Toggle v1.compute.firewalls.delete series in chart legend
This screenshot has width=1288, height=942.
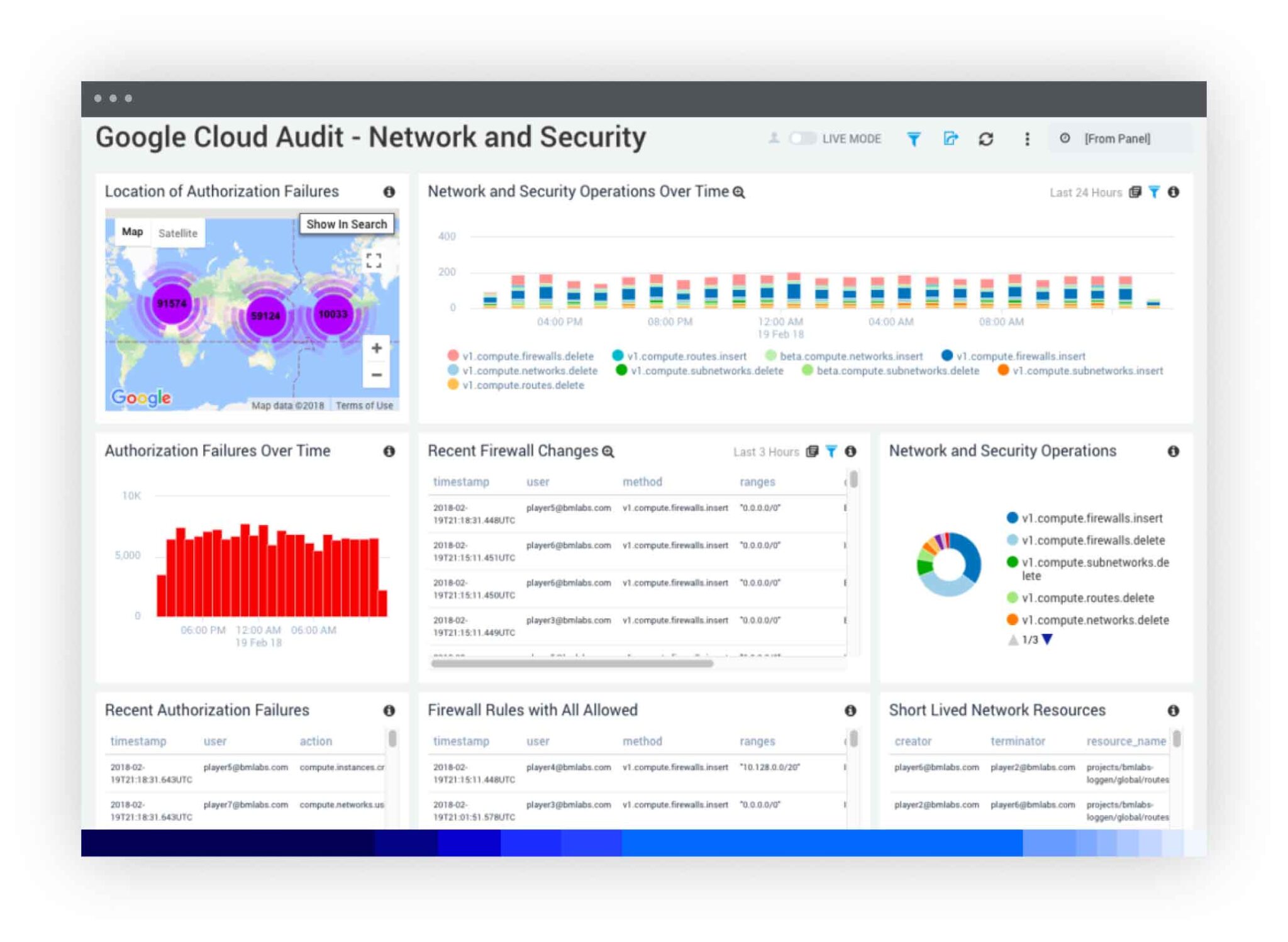(520, 356)
